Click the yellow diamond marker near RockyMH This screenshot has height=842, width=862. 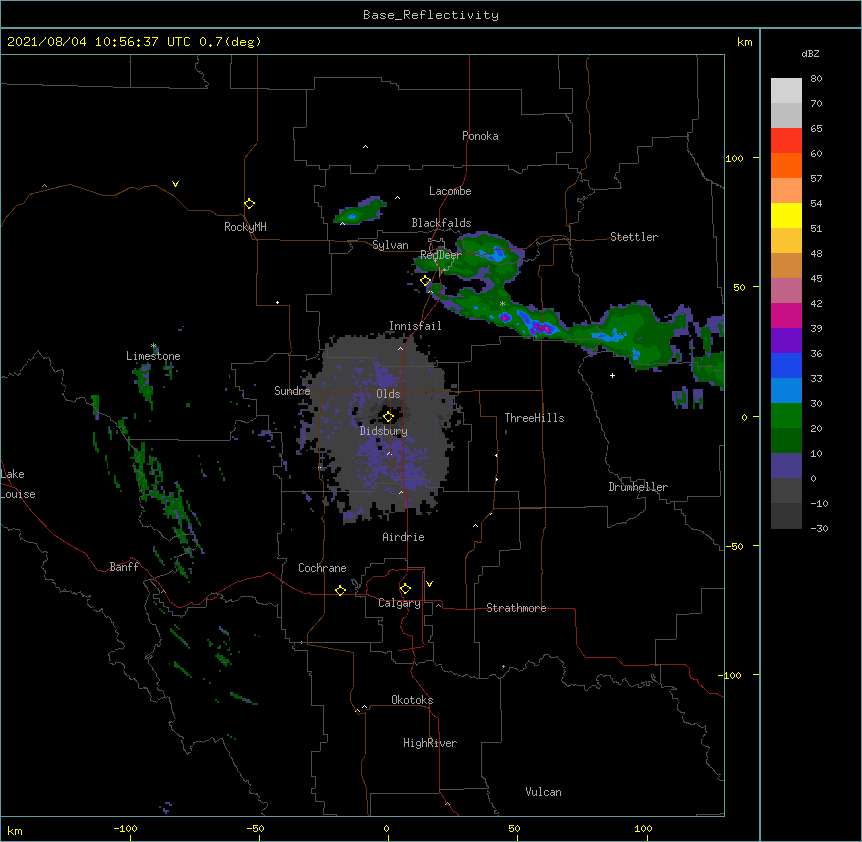[249, 204]
